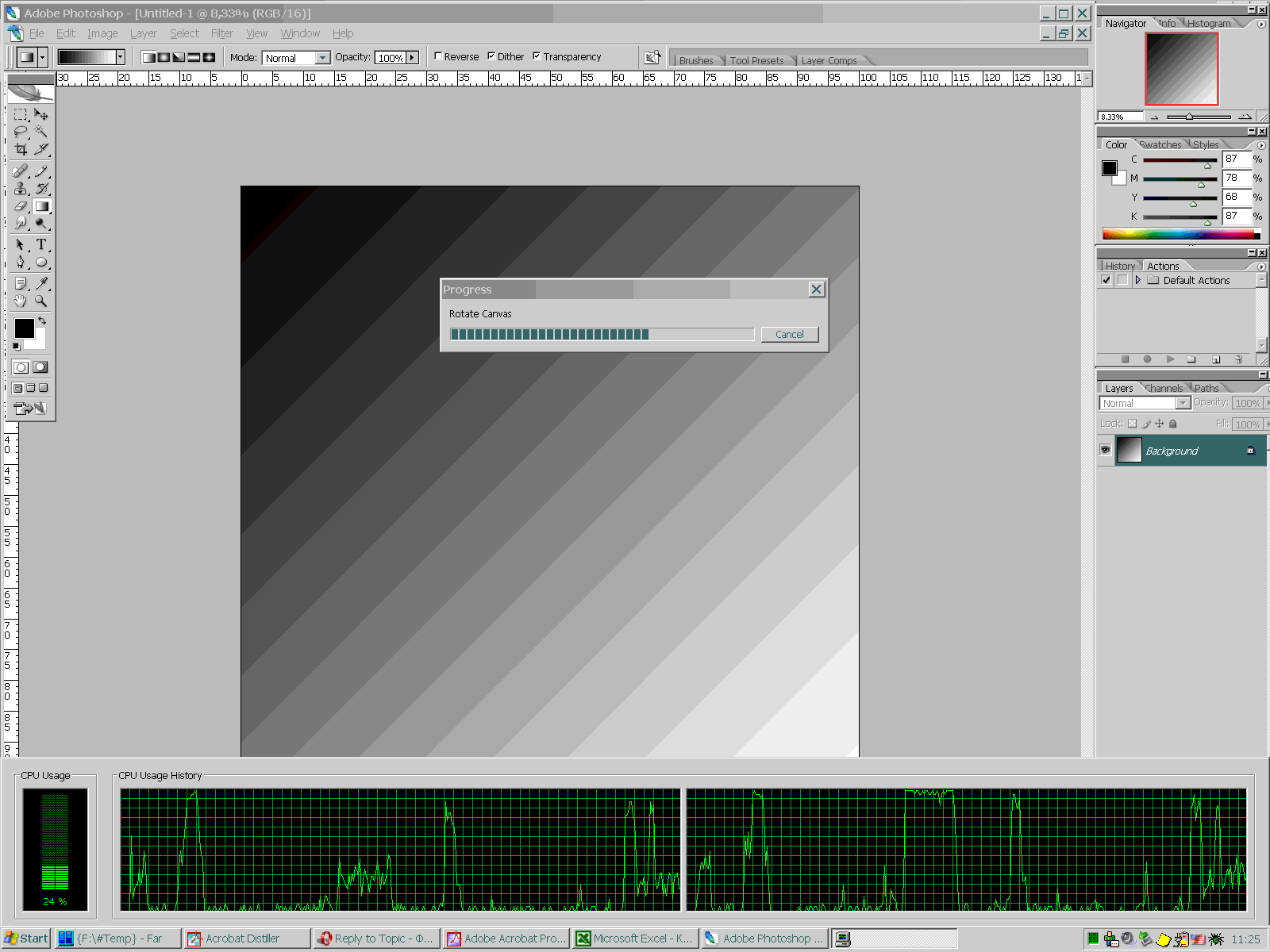This screenshot has width=1270, height=952.
Task: Open the tool preset picker arrow
Action: click(x=43, y=57)
